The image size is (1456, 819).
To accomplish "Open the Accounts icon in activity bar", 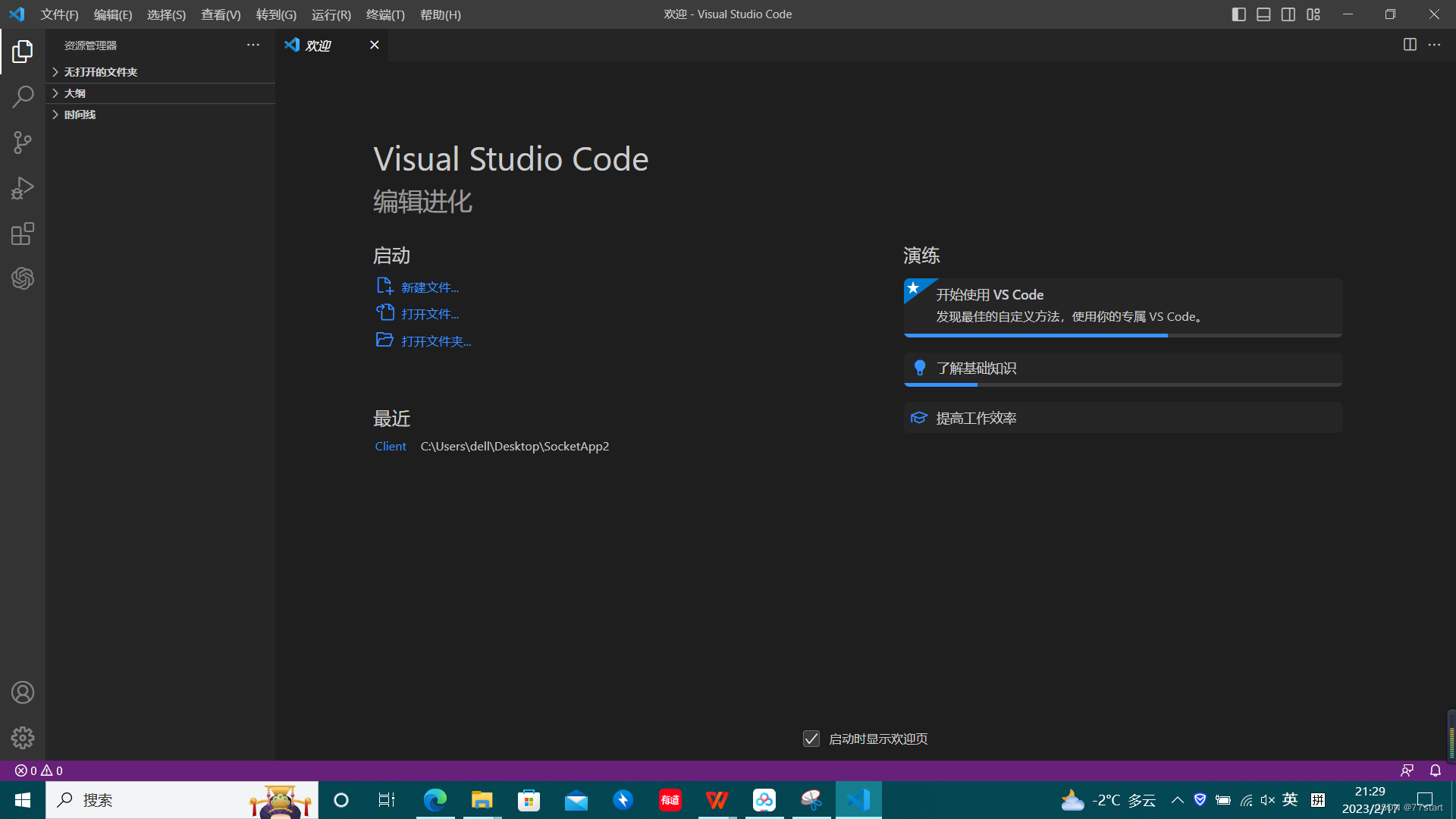I will (x=23, y=692).
